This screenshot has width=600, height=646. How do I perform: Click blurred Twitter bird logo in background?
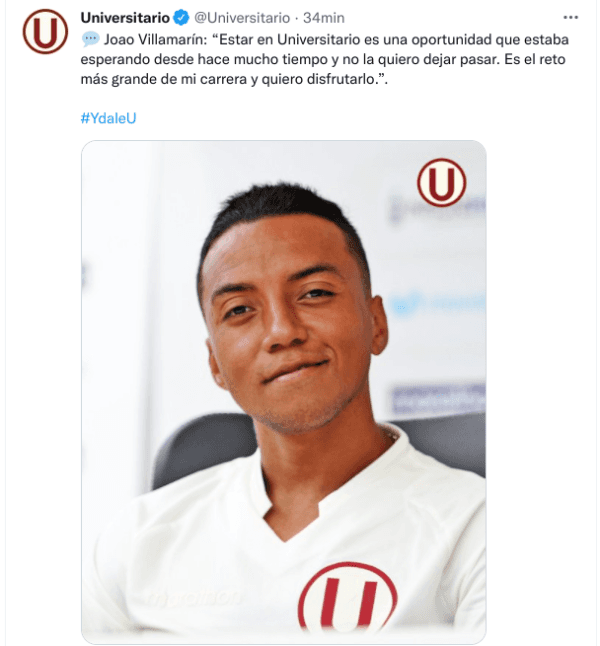point(406,305)
